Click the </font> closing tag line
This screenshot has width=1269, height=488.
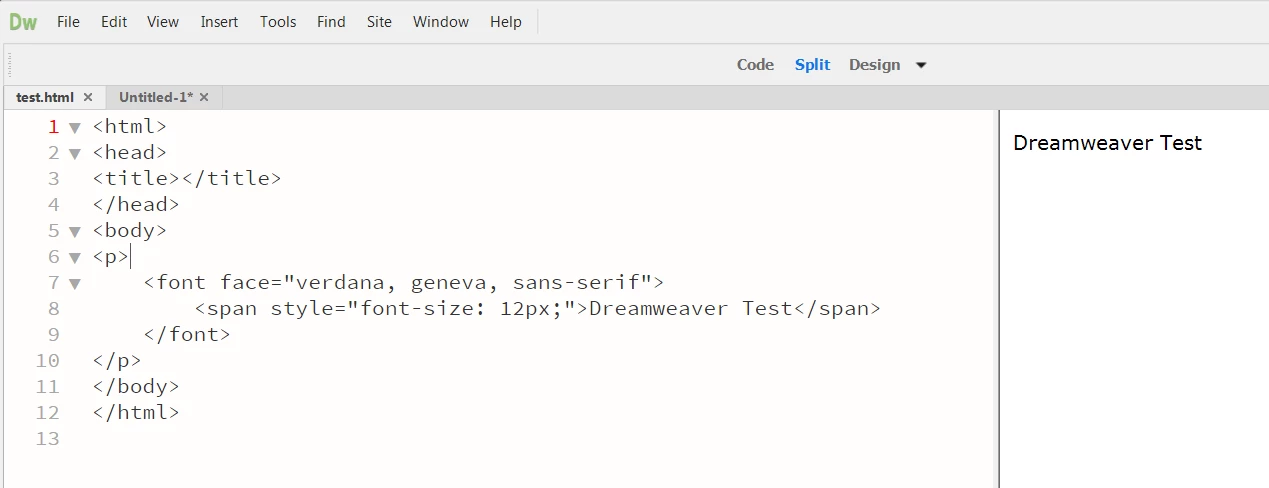tap(187, 335)
